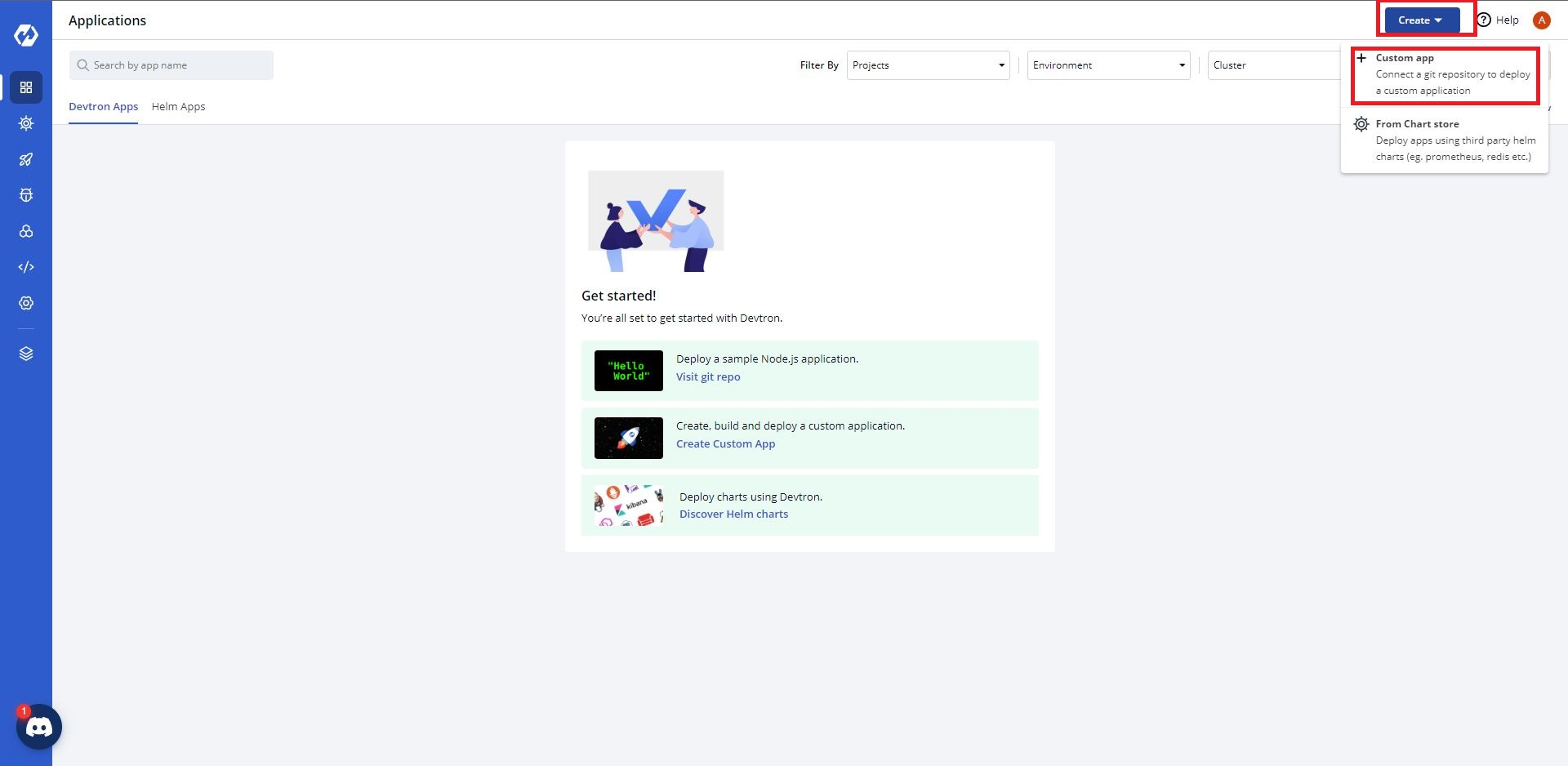1568x766 pixels.
Task: Switch to the Helm Apps tab
Action: [178, 107]
